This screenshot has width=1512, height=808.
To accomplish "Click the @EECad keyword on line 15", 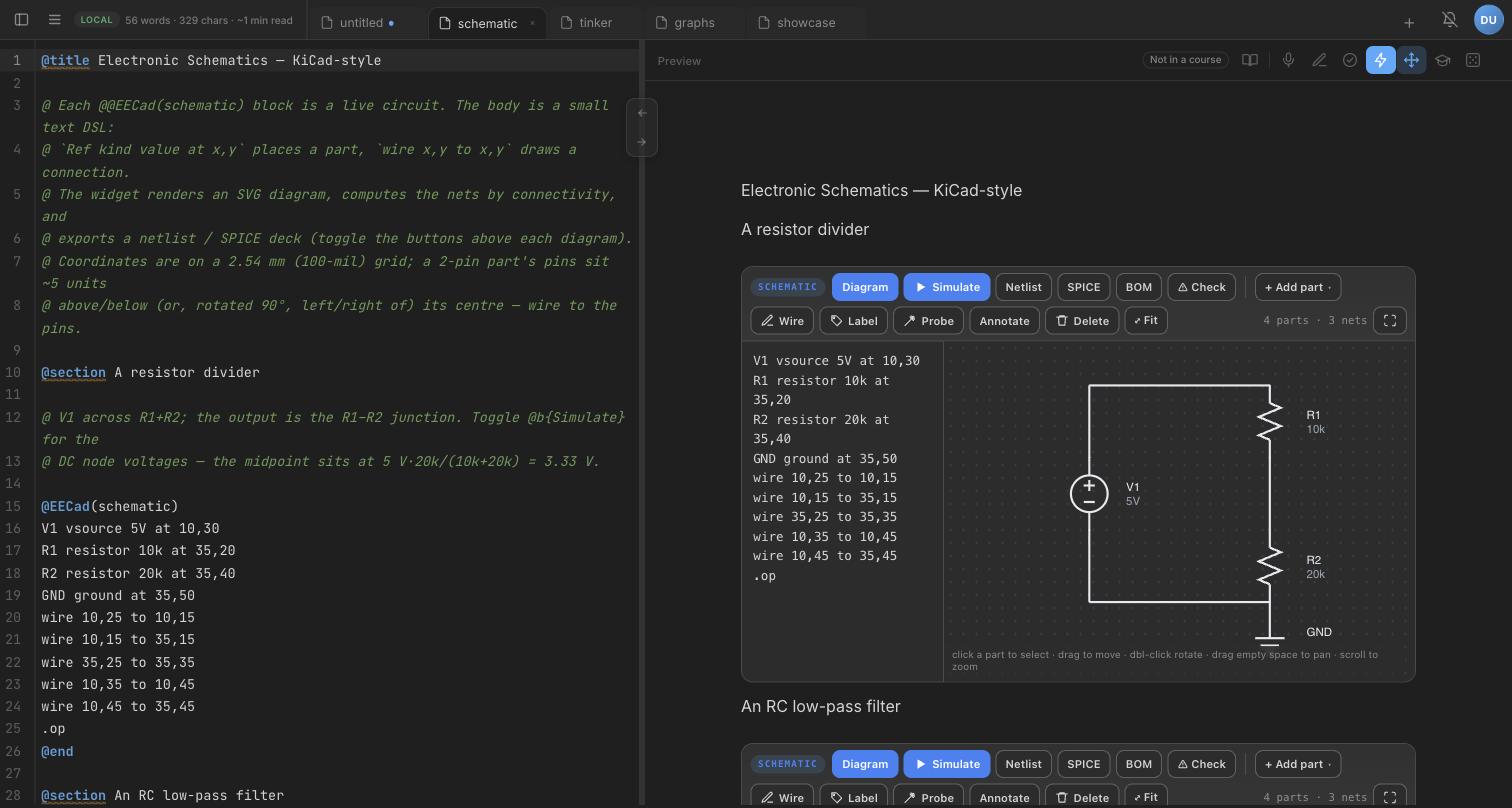I will click(x=65, y=506).
